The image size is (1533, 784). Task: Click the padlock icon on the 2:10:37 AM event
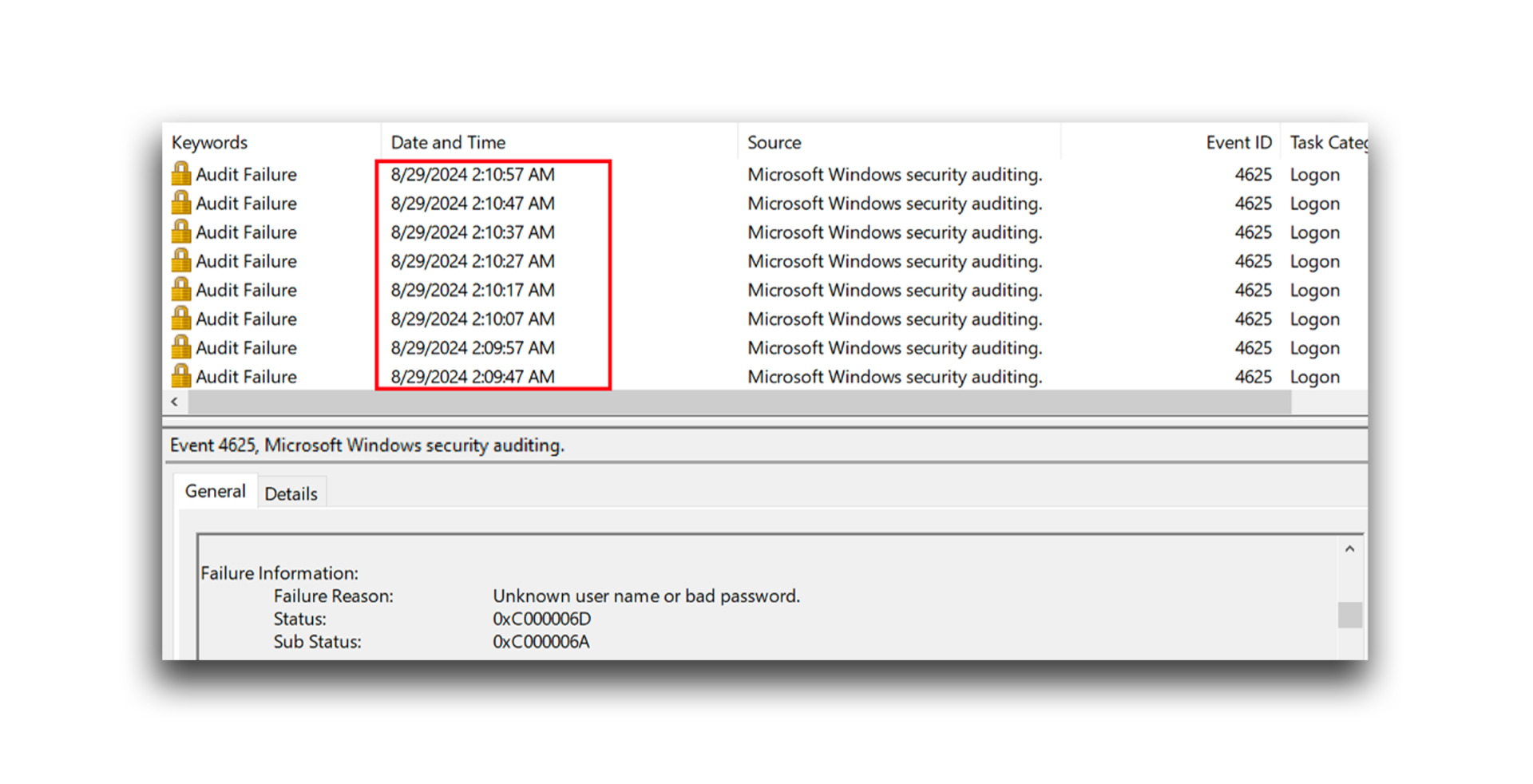182,232
